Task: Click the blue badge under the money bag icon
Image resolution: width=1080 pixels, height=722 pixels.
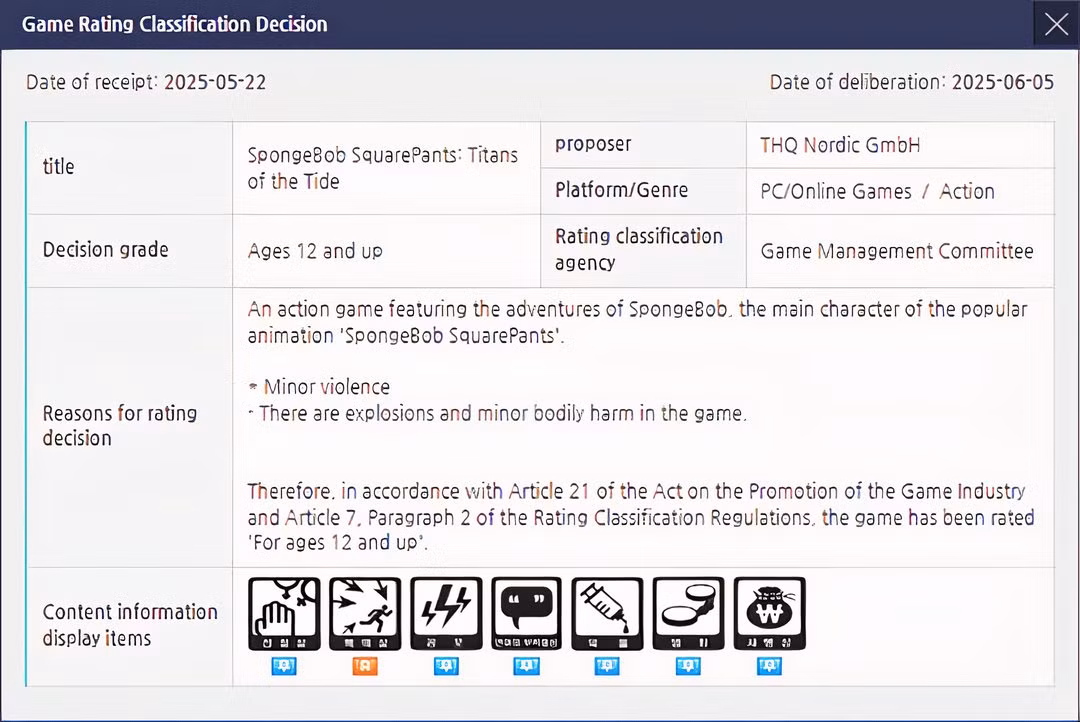Action: pos(769,666)
